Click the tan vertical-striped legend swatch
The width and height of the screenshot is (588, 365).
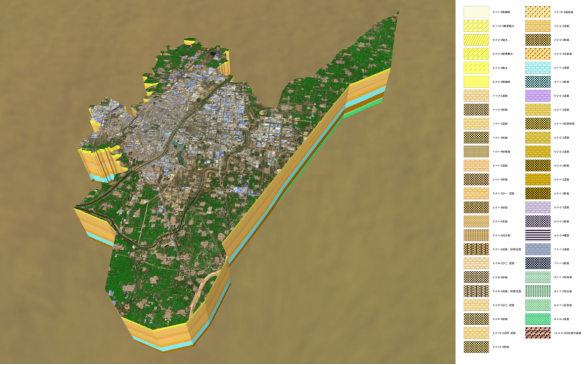476,235
